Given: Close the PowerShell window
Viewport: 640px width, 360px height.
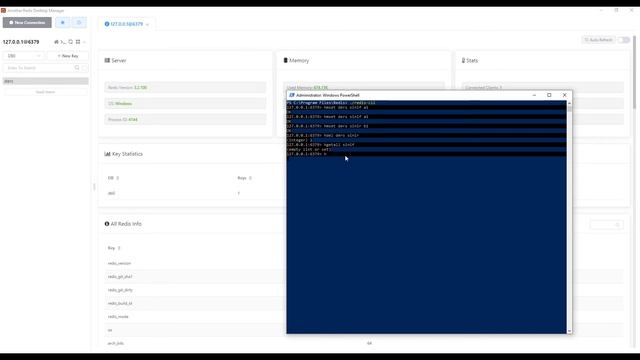Looking at the screenshot, I should click(x=565, y=95).
